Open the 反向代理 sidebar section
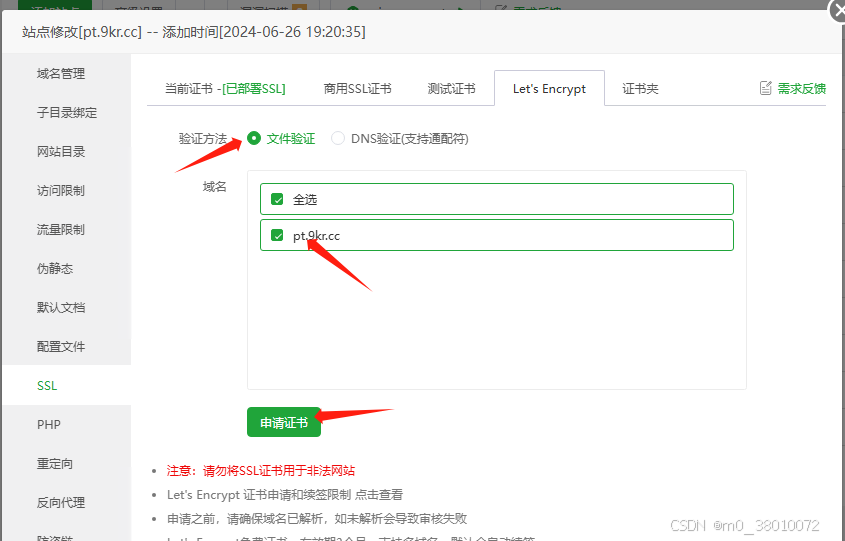Image resolution: width=845 pixels, height=541 pixels. (x=61, y=503)
